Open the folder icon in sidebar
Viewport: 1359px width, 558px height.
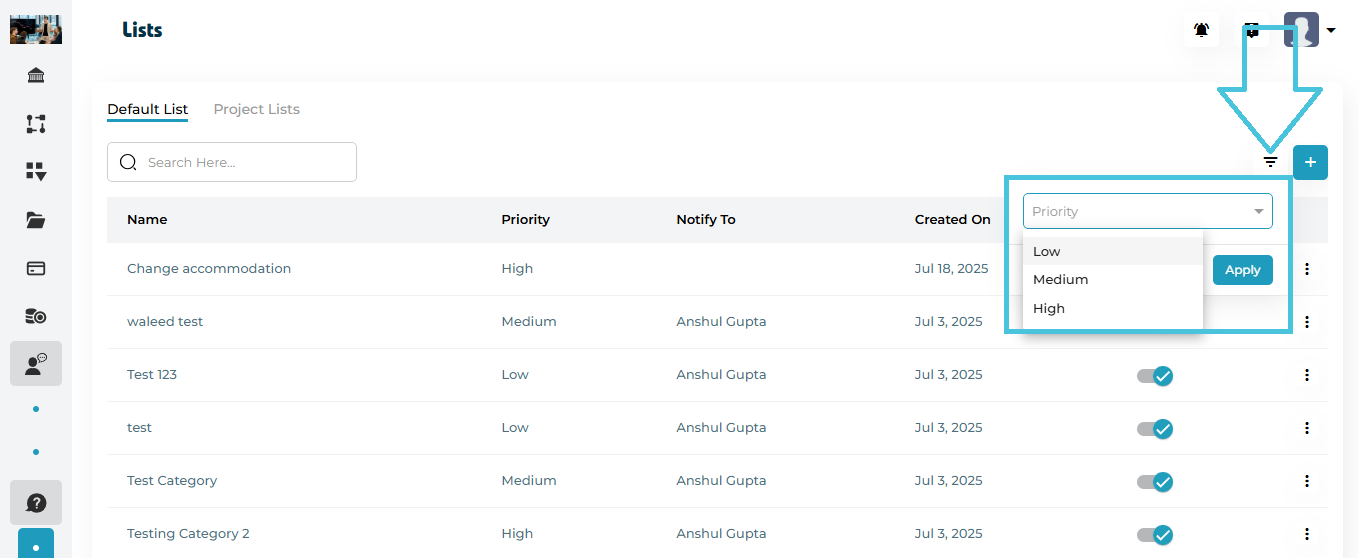[x=36, y=220]
